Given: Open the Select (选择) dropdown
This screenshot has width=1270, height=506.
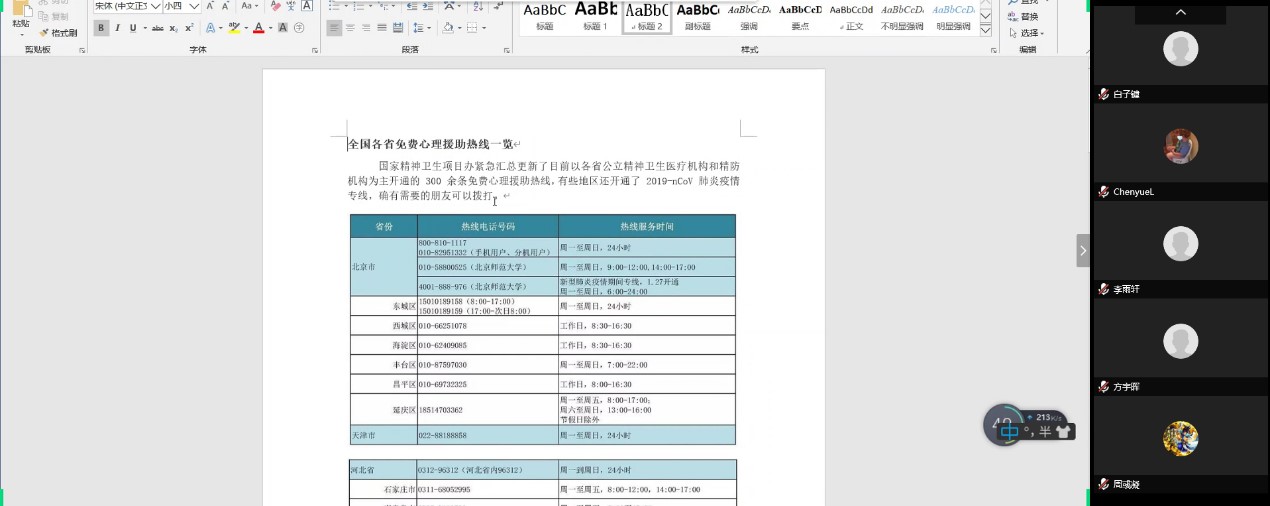Looking at the screenshot, I should click(1026, 33).
